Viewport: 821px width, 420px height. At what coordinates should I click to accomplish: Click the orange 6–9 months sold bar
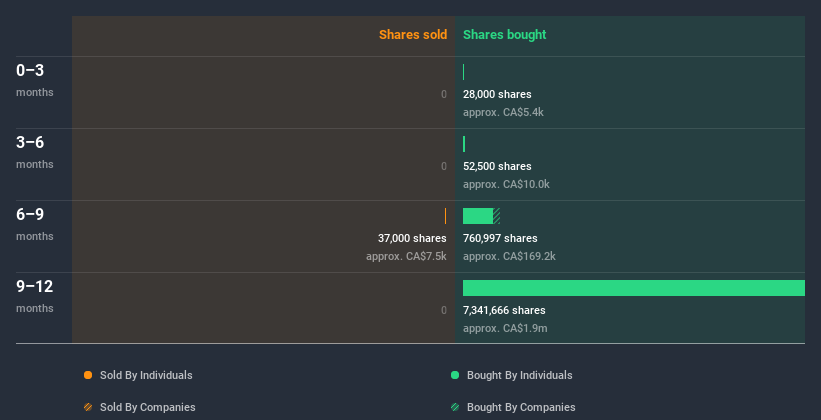click(x=446, y=216)
